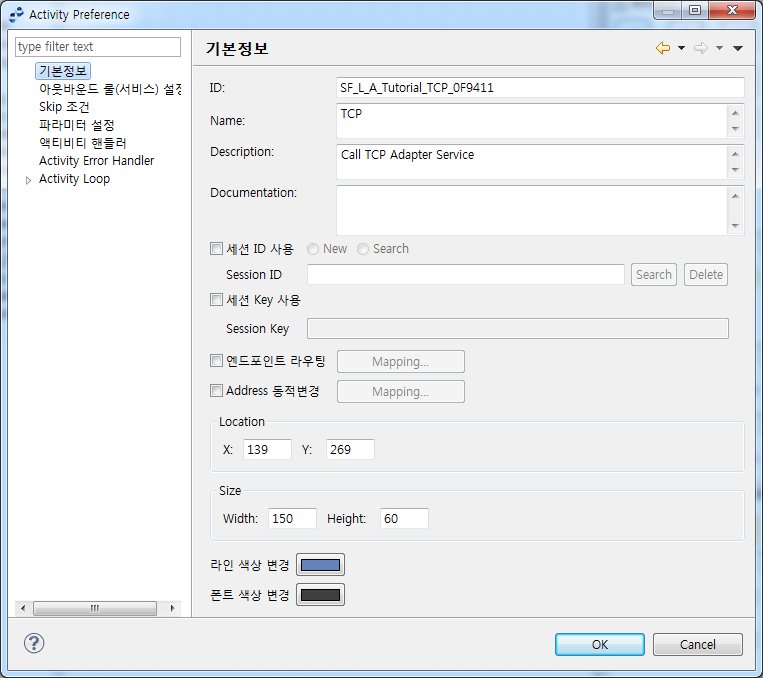Toggle 엔드포인트 라우팅 checkbox
The height and width of the screenshot is (678, 763).
[x=216, y=361]
